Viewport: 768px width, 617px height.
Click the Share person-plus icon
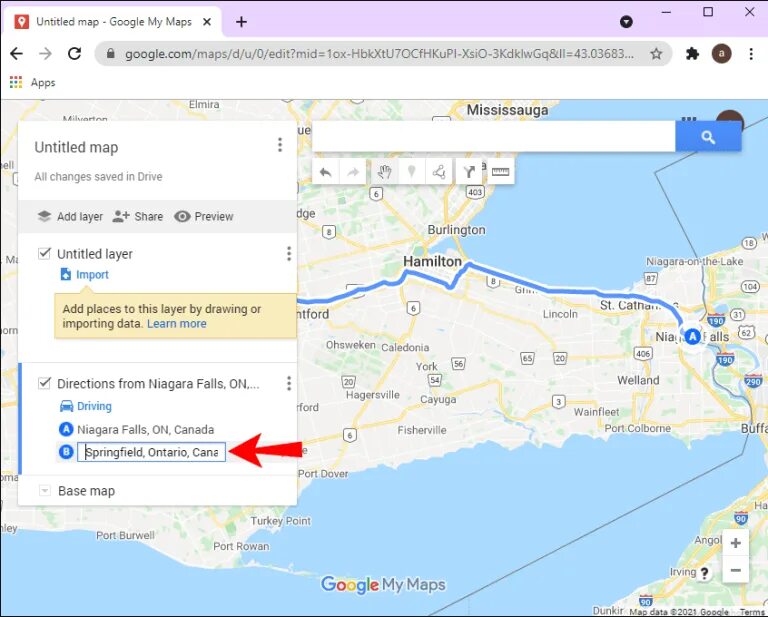pos(120,216)
